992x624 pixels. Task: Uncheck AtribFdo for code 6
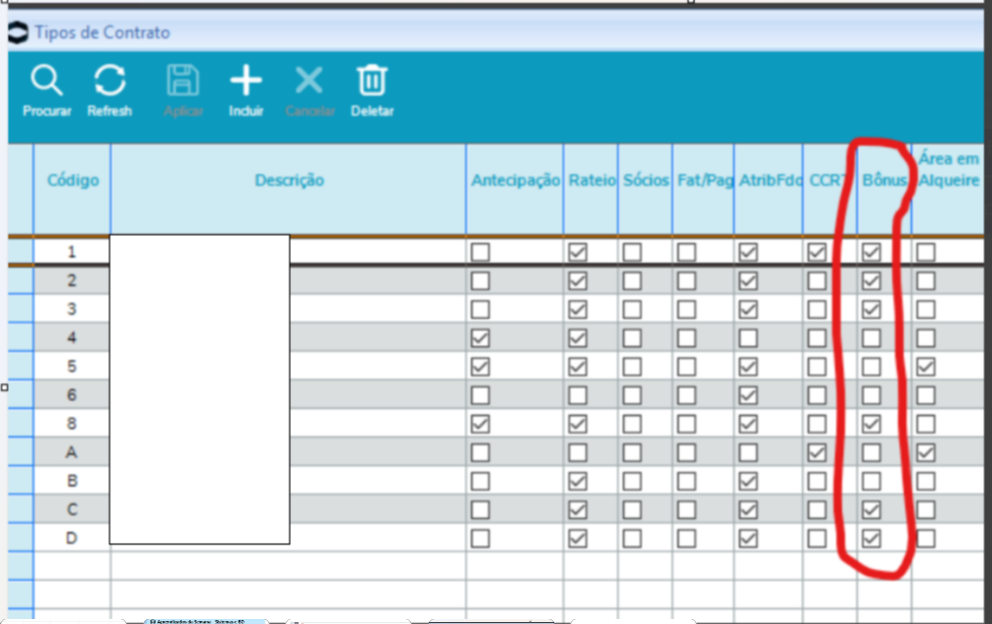point(748,395)
